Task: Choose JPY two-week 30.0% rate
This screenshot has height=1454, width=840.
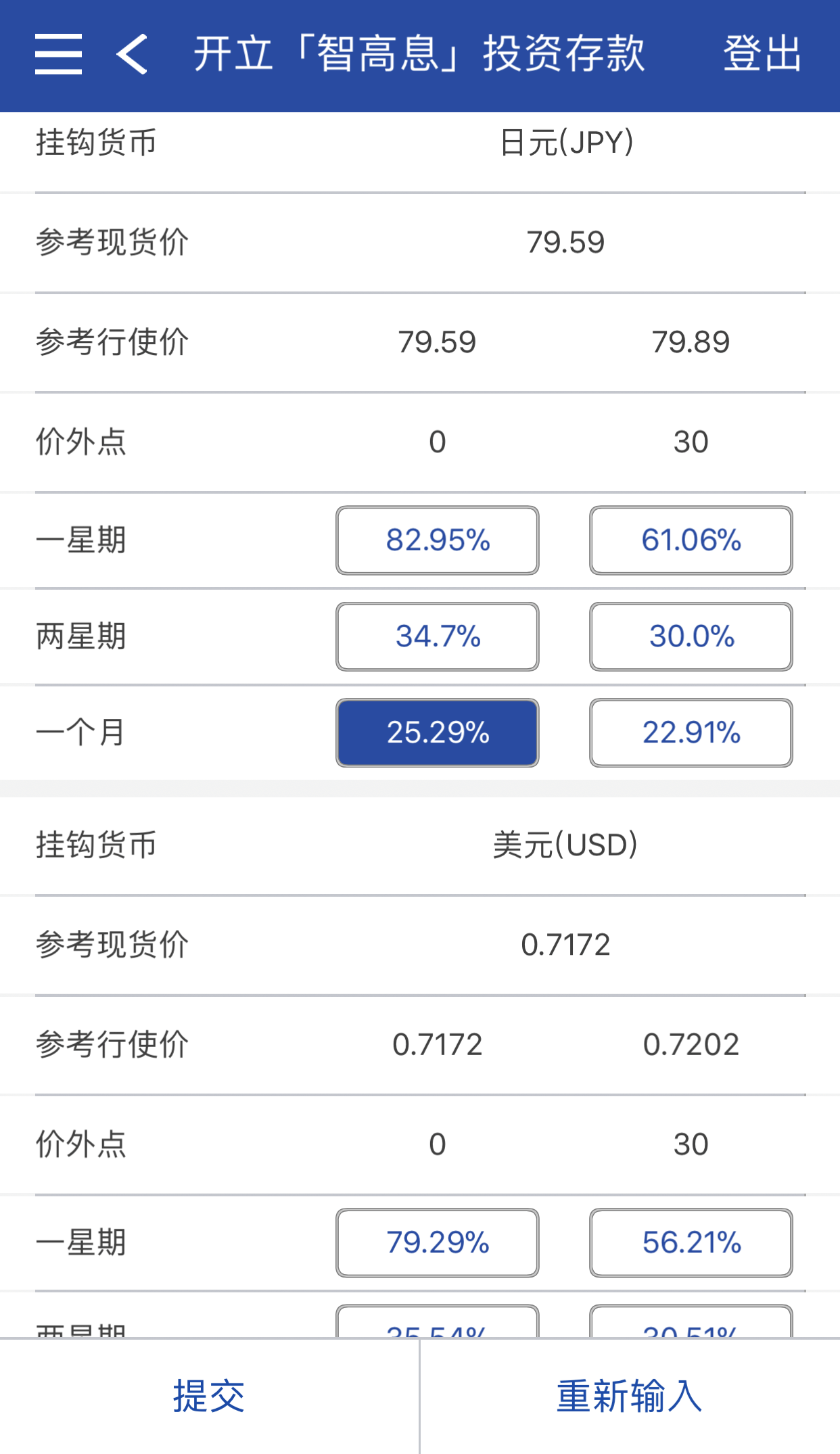Action: click(691, 636)
